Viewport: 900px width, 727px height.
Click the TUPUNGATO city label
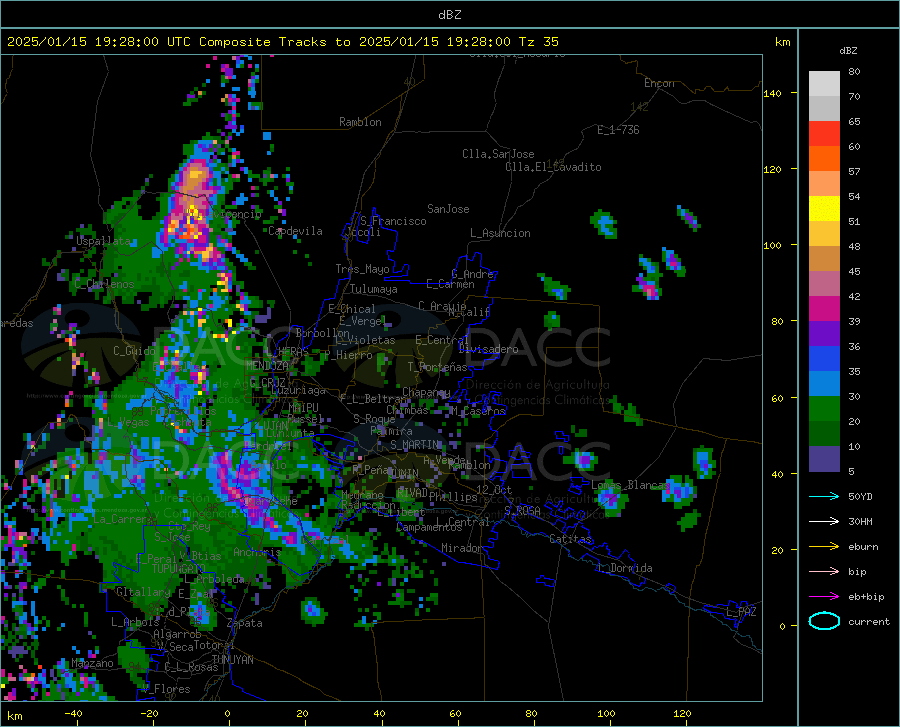[179, 569]
